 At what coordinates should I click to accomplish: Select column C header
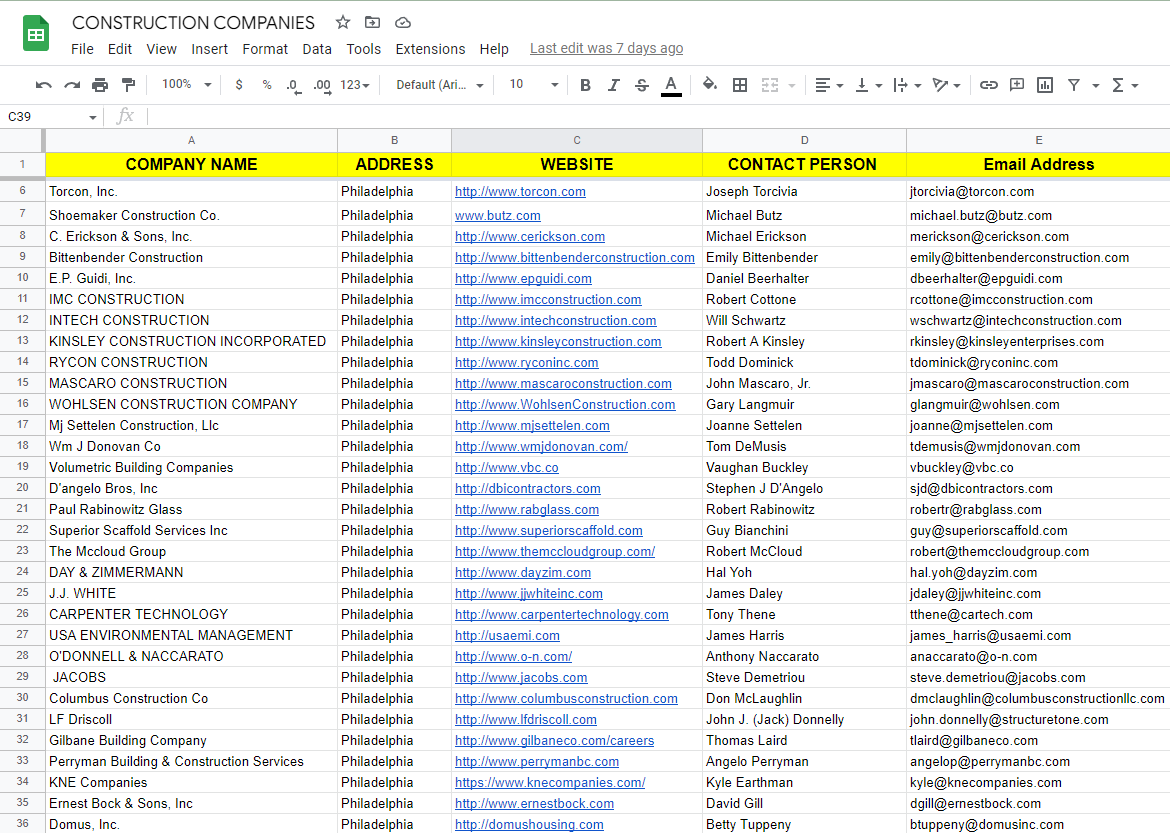[577, 140]
